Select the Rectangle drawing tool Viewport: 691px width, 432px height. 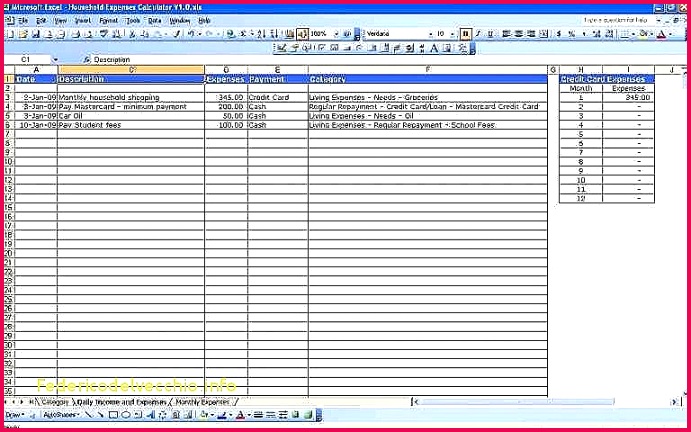click(x=113, y=414)
